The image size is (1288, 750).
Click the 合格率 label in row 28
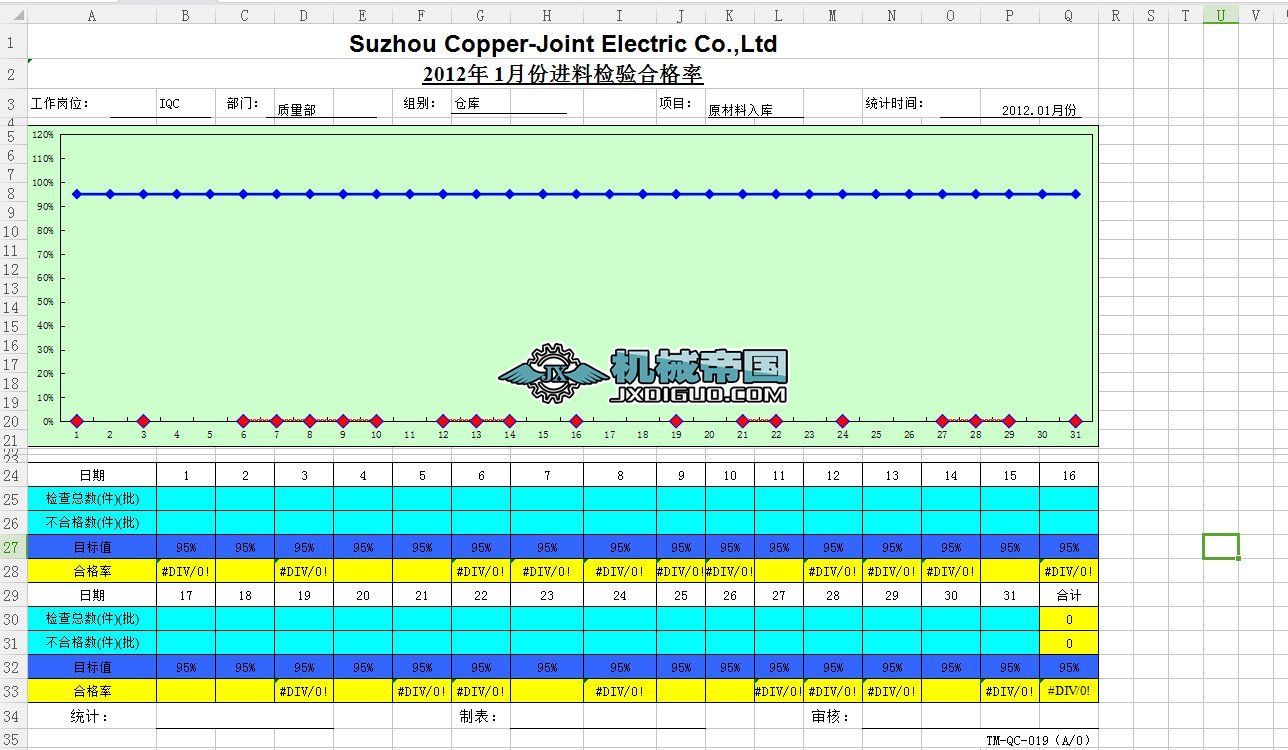pyautogui.click(x=92, y=571)
